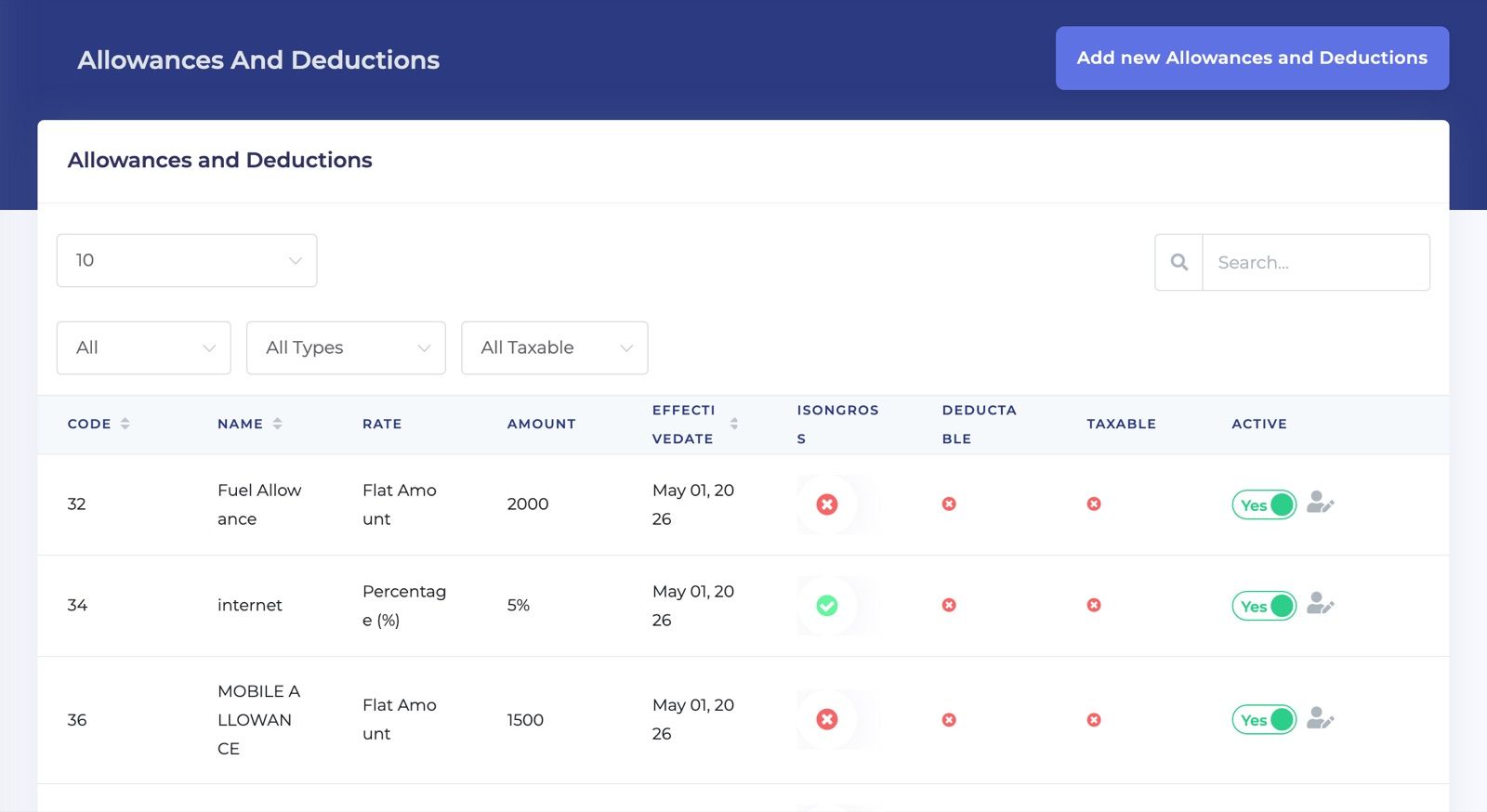Click IsGross red cross for MOBILE ALLOWANCE
The image size is (1487, 812).
point(826,720)
